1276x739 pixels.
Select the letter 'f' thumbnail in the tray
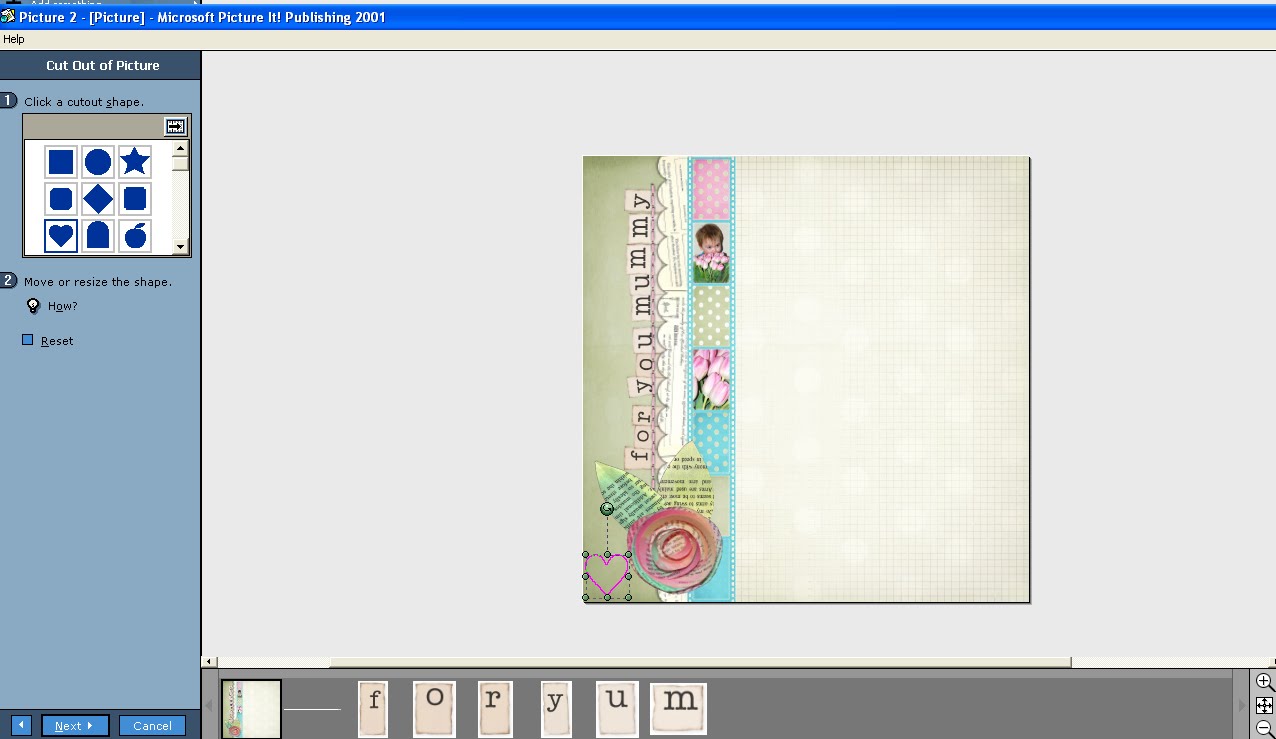point(373,709)
